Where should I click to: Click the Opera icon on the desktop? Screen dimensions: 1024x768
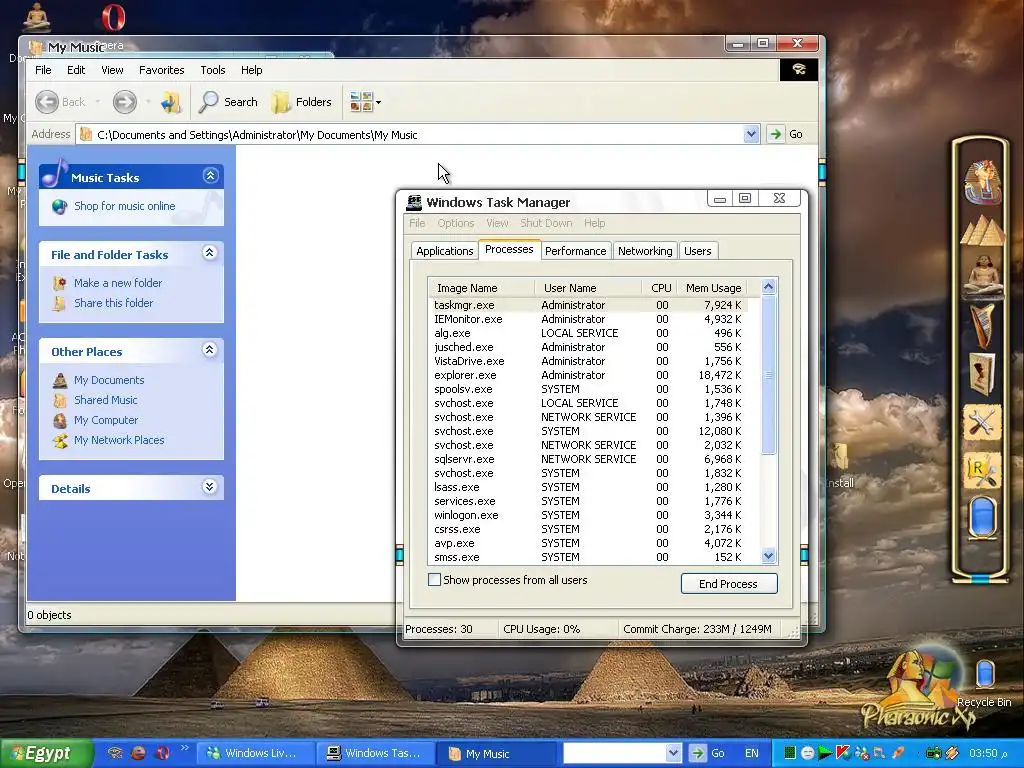tap(113, 18)
